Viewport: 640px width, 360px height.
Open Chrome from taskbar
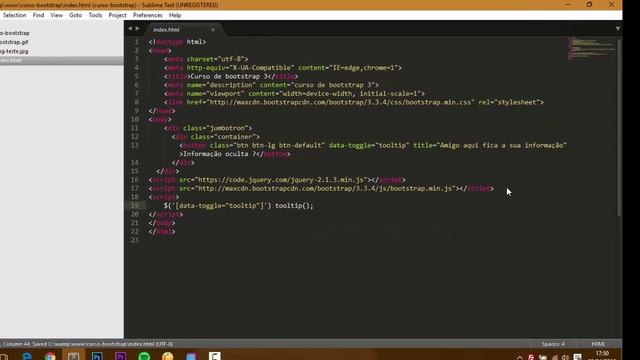(x=50, y=356)
